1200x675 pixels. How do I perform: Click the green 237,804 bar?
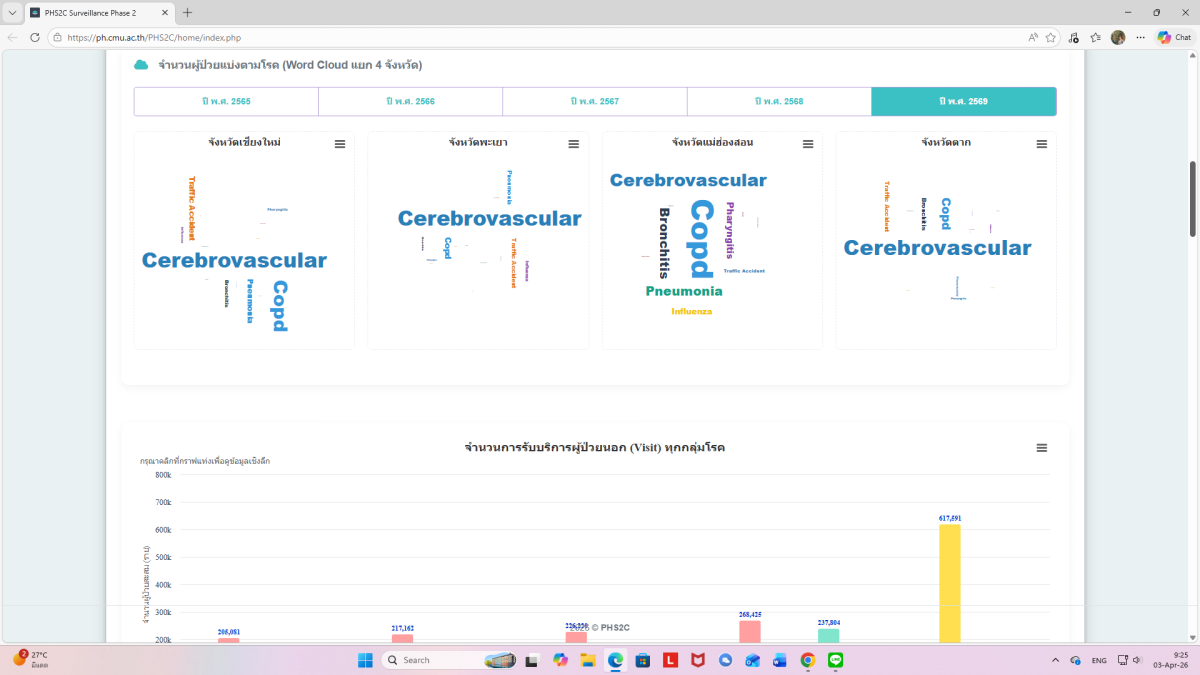coord(828,635)
